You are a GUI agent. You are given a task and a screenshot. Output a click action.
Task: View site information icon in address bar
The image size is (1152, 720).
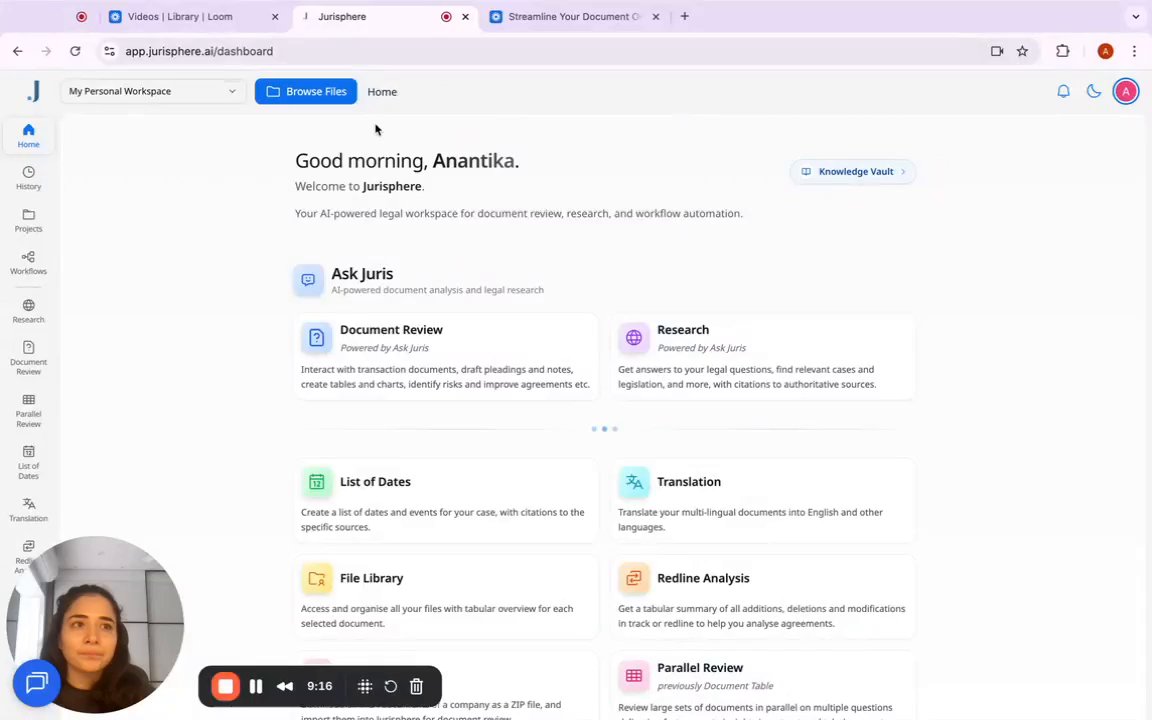click(x=109, y=51)
